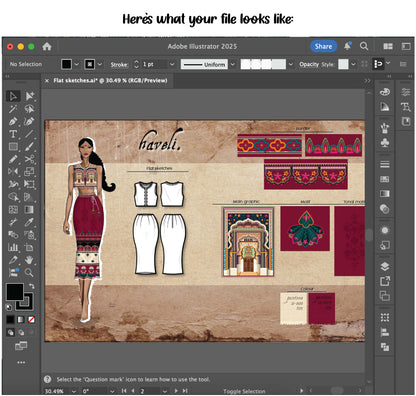Select the Lasso tool
The width and height of the screenshot is (416, 396).
(x=30, y=109)
